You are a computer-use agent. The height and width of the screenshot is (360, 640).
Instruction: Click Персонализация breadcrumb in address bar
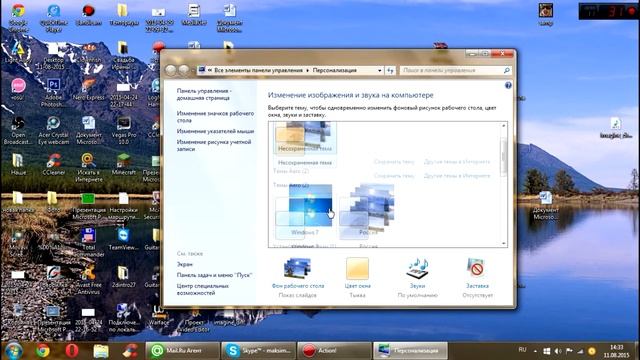tap(335, 71)
